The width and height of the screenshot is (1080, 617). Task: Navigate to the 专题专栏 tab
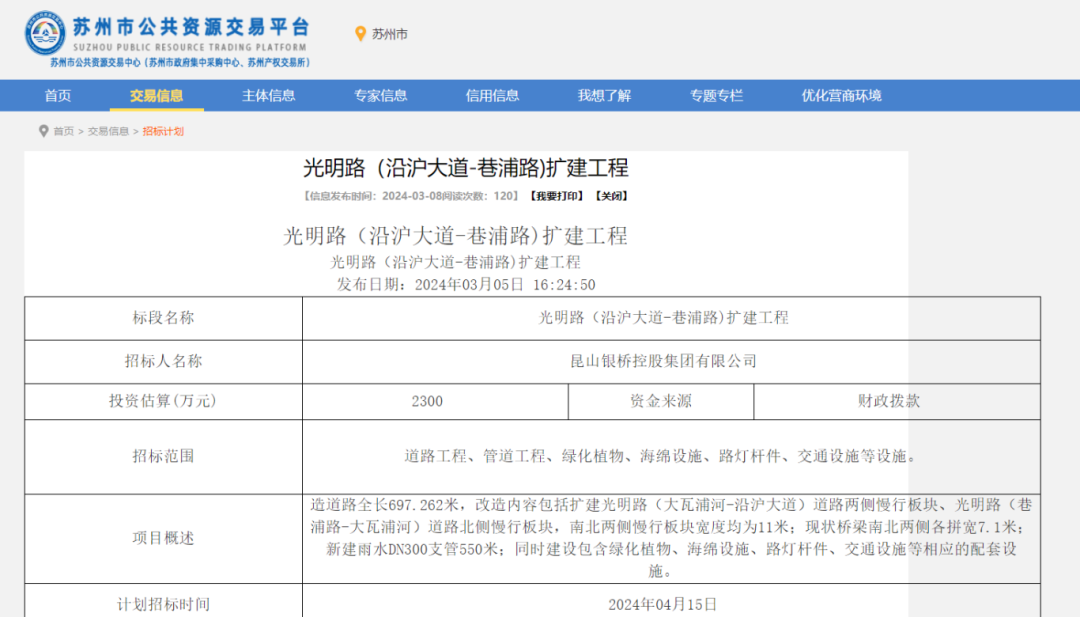click(x=717, y=96)
